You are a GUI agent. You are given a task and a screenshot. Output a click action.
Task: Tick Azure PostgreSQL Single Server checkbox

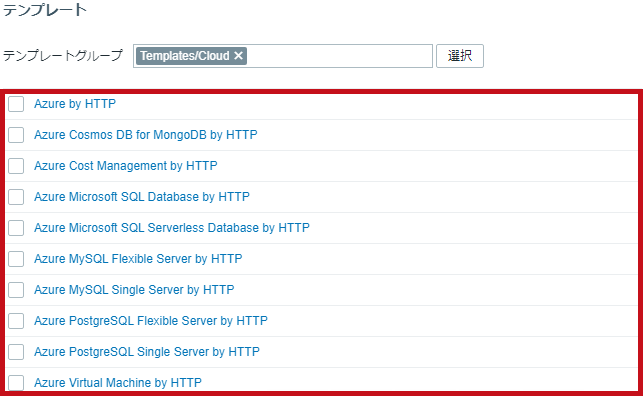pyautogui.click(x=16, y=352)
